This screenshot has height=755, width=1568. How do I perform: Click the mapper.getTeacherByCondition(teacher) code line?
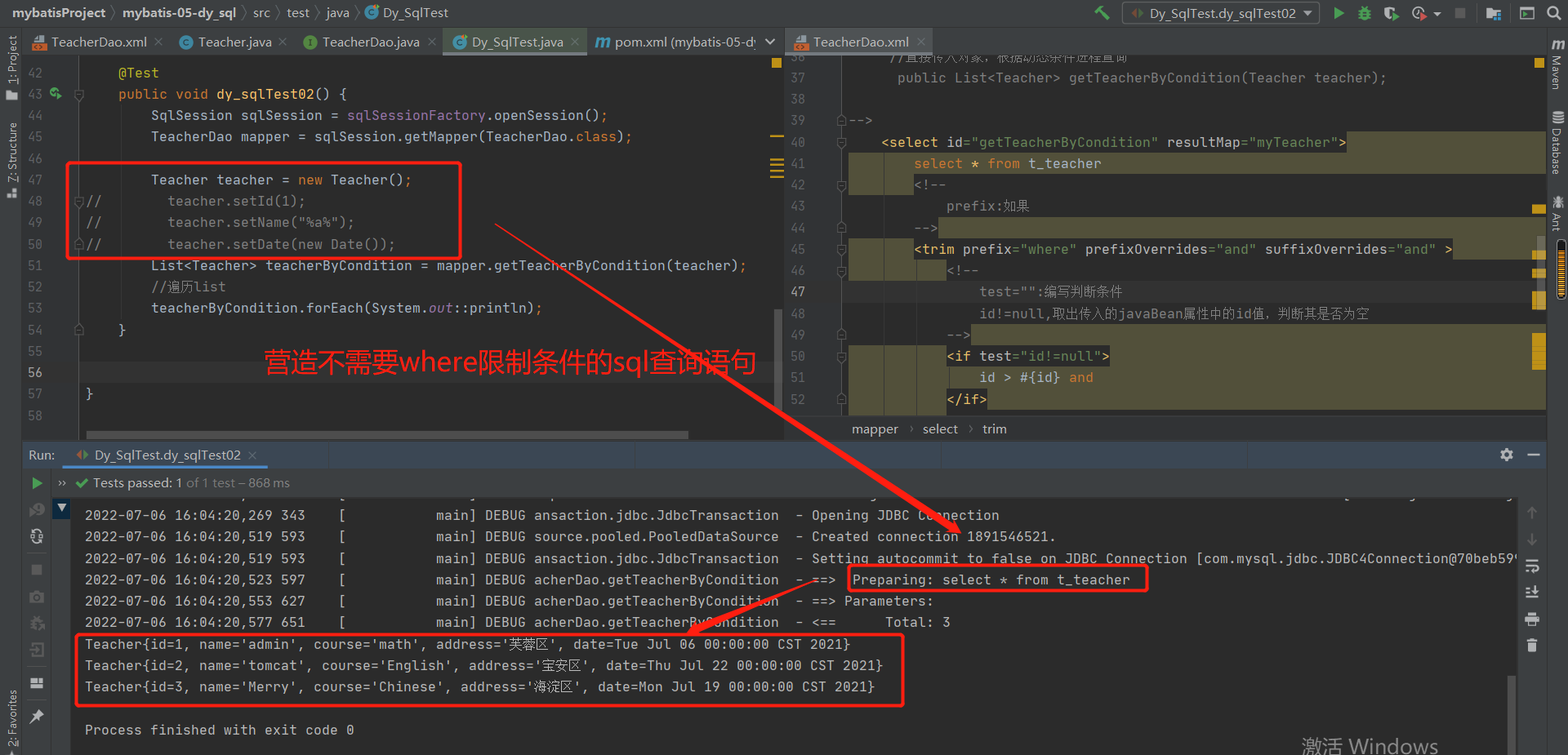coord(448,265)
